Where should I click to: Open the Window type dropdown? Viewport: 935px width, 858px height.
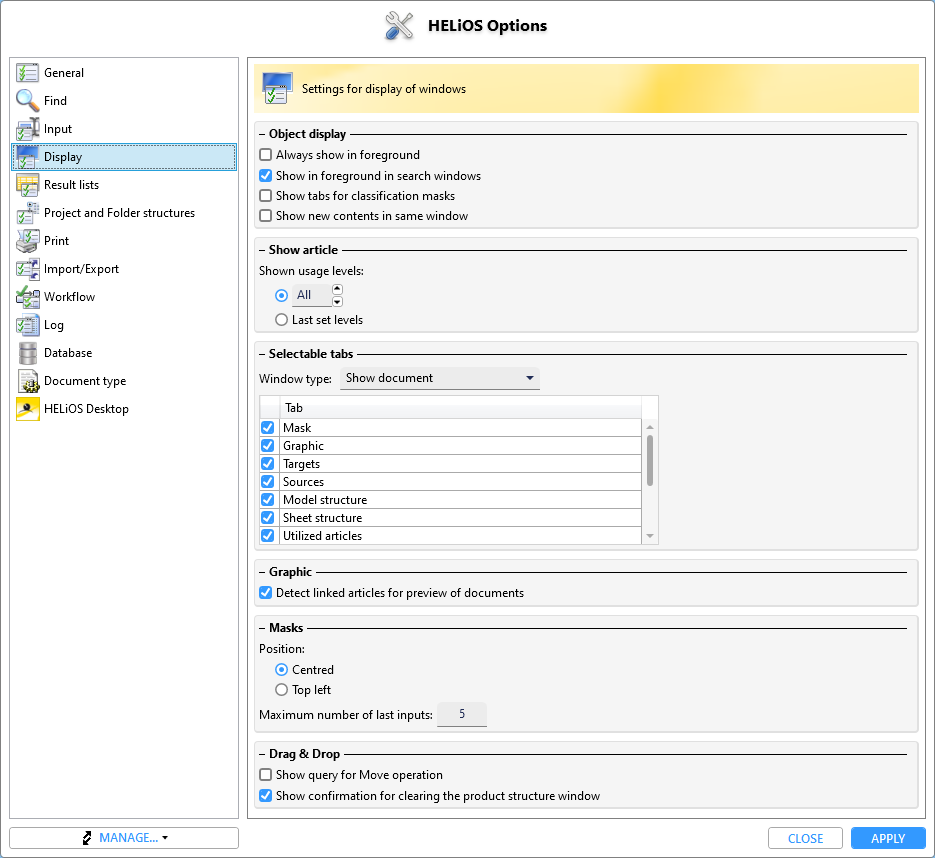pyautogui.click(x=439, y=379)
